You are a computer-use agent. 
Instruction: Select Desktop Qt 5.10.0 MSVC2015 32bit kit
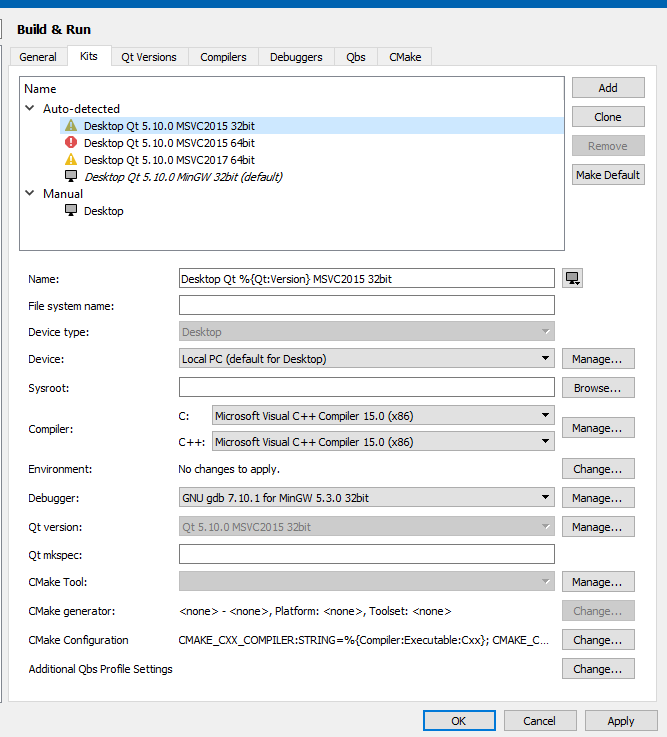[312, 125]
